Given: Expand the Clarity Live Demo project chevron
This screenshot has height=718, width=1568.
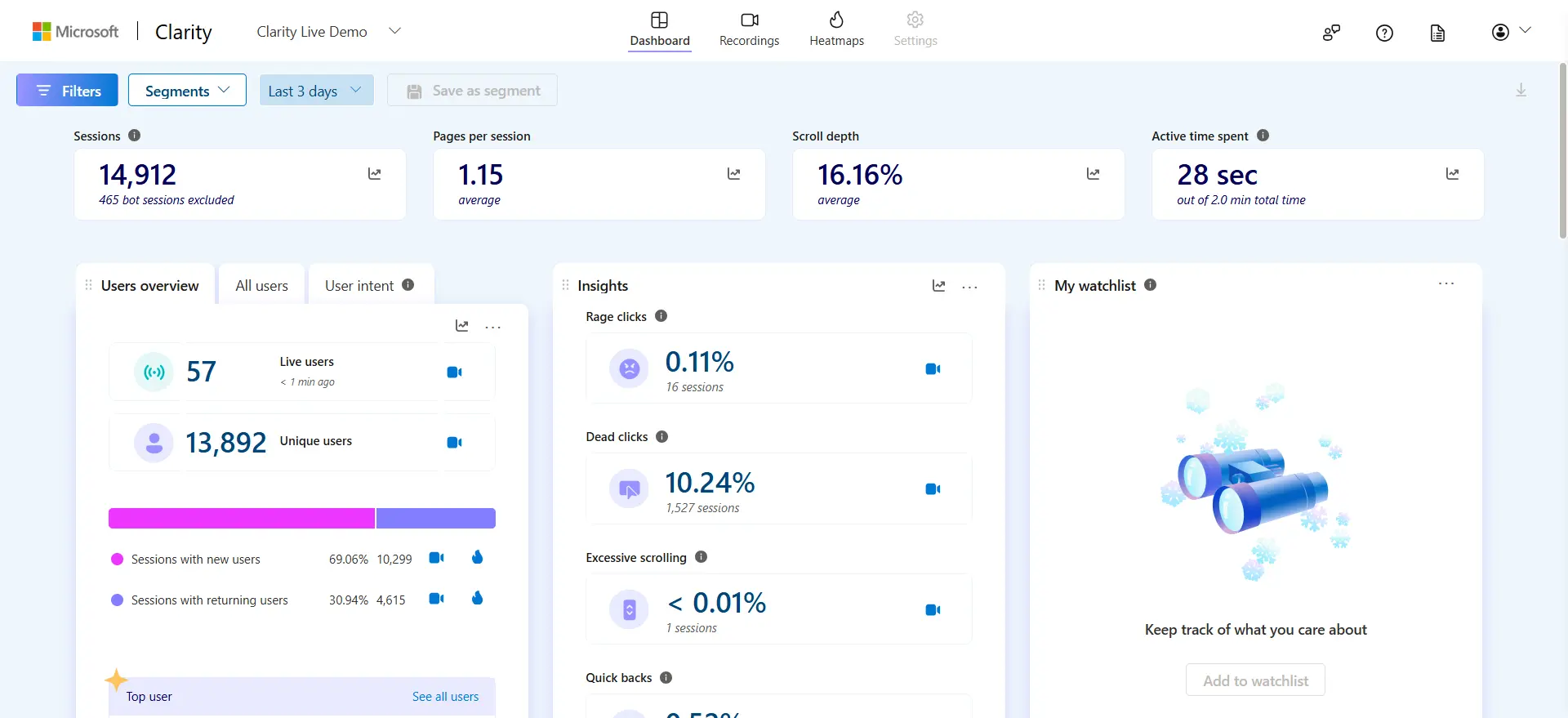Looking at the screenshot, I should coord(394,31).
